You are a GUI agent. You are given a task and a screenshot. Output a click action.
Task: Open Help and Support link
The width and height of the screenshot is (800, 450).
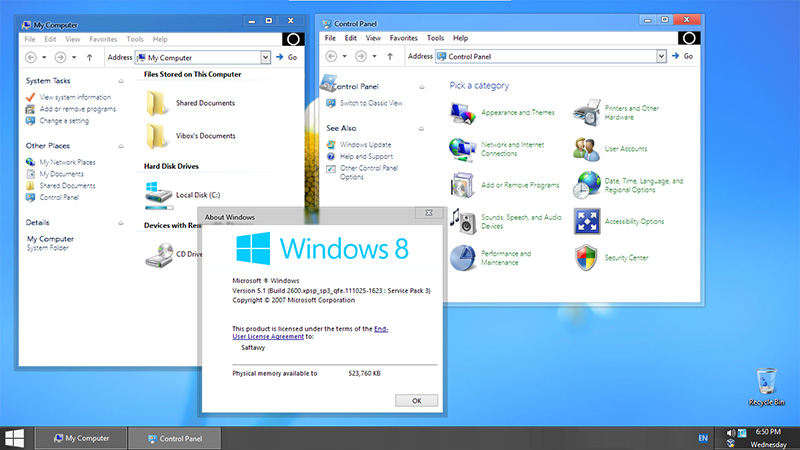click(x=366, y=157)
